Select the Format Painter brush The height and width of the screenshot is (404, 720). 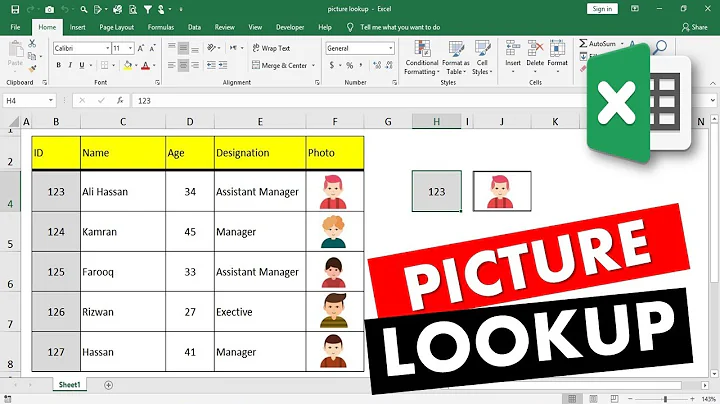tap(32, 69)
